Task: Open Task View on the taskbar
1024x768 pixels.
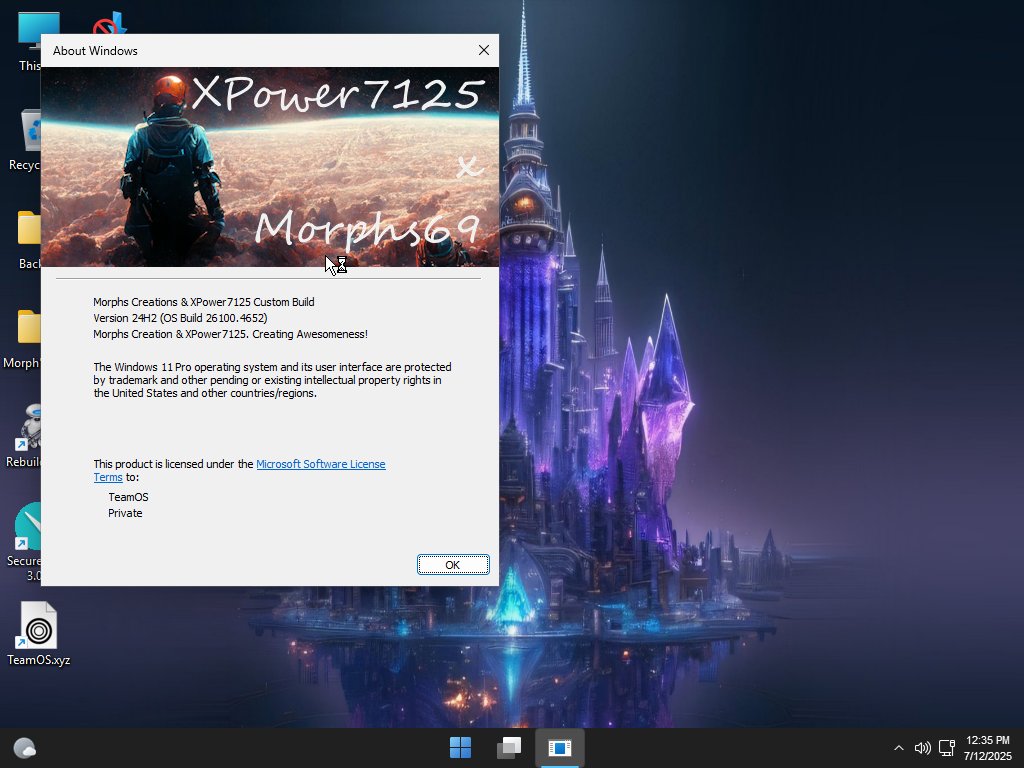Action: click(x=509, y=748)
